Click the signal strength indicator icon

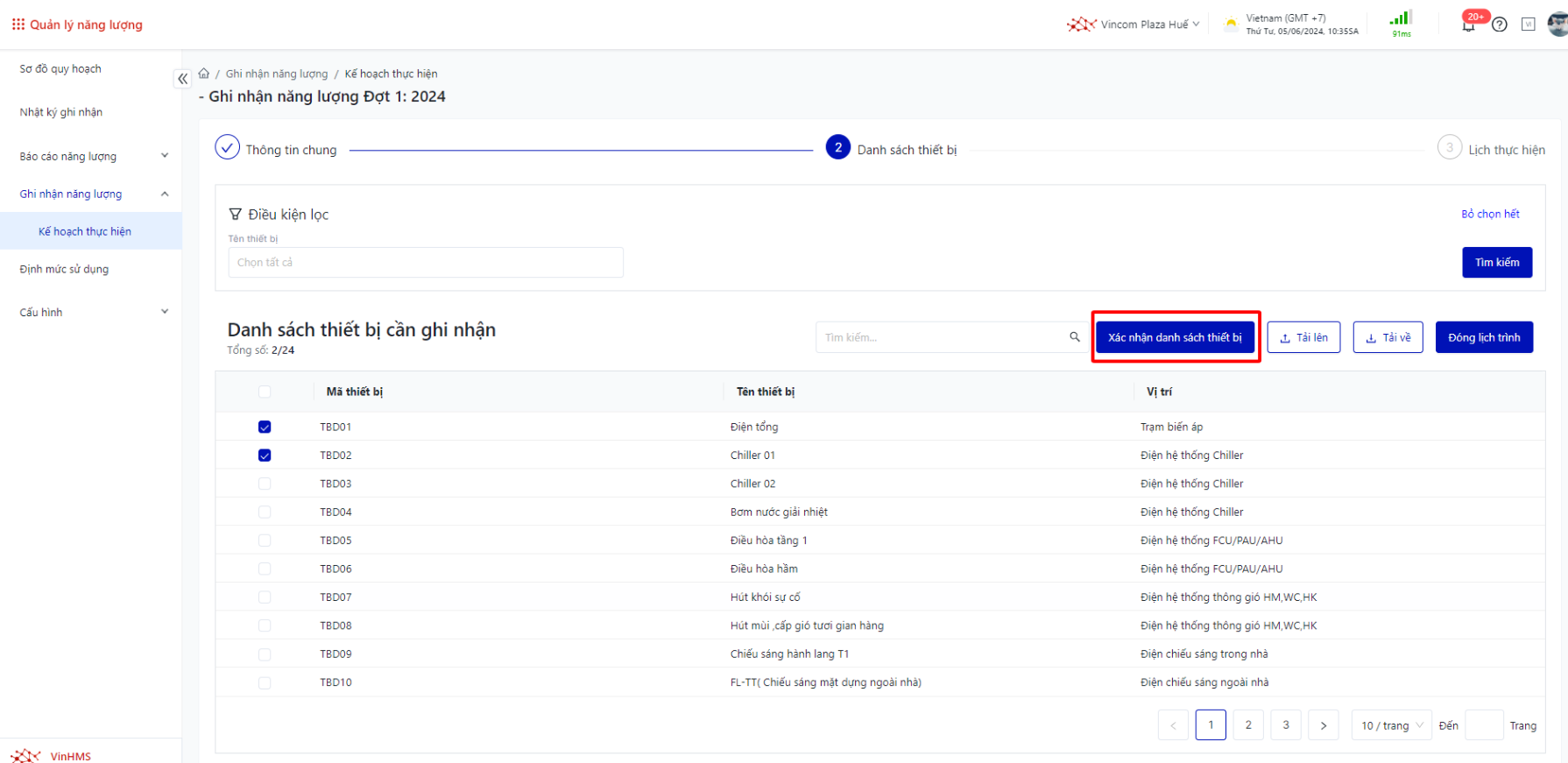pos(1401,19)
